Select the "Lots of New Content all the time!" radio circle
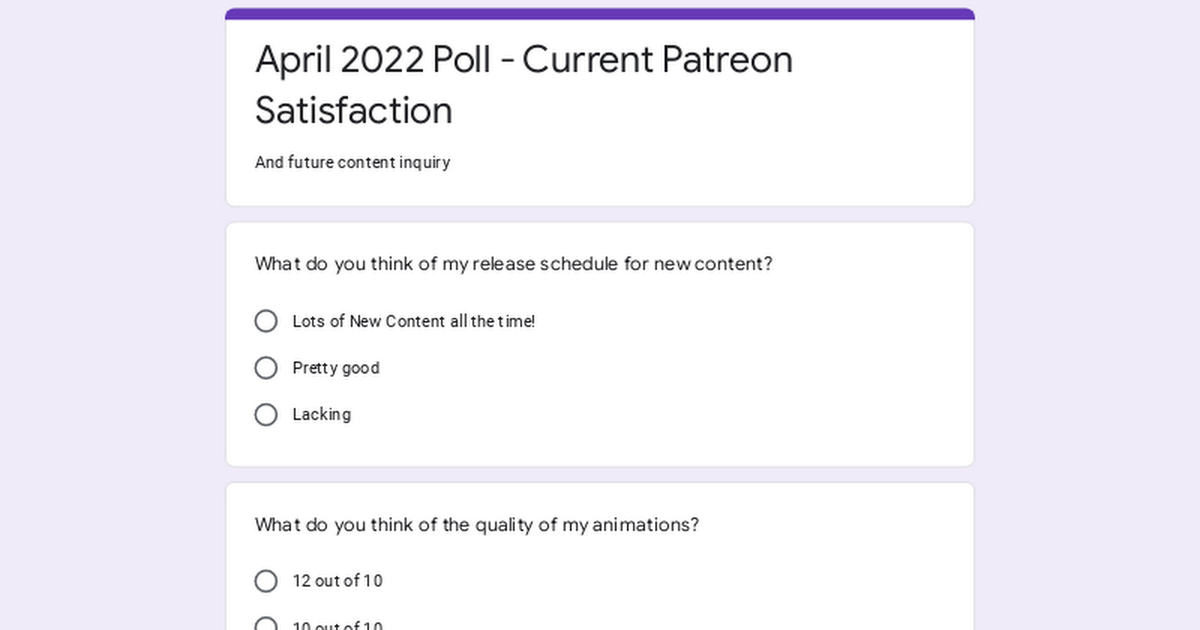Image resolution: width=1200 pixels, height=630 pixels. click(x=266, y=321)
